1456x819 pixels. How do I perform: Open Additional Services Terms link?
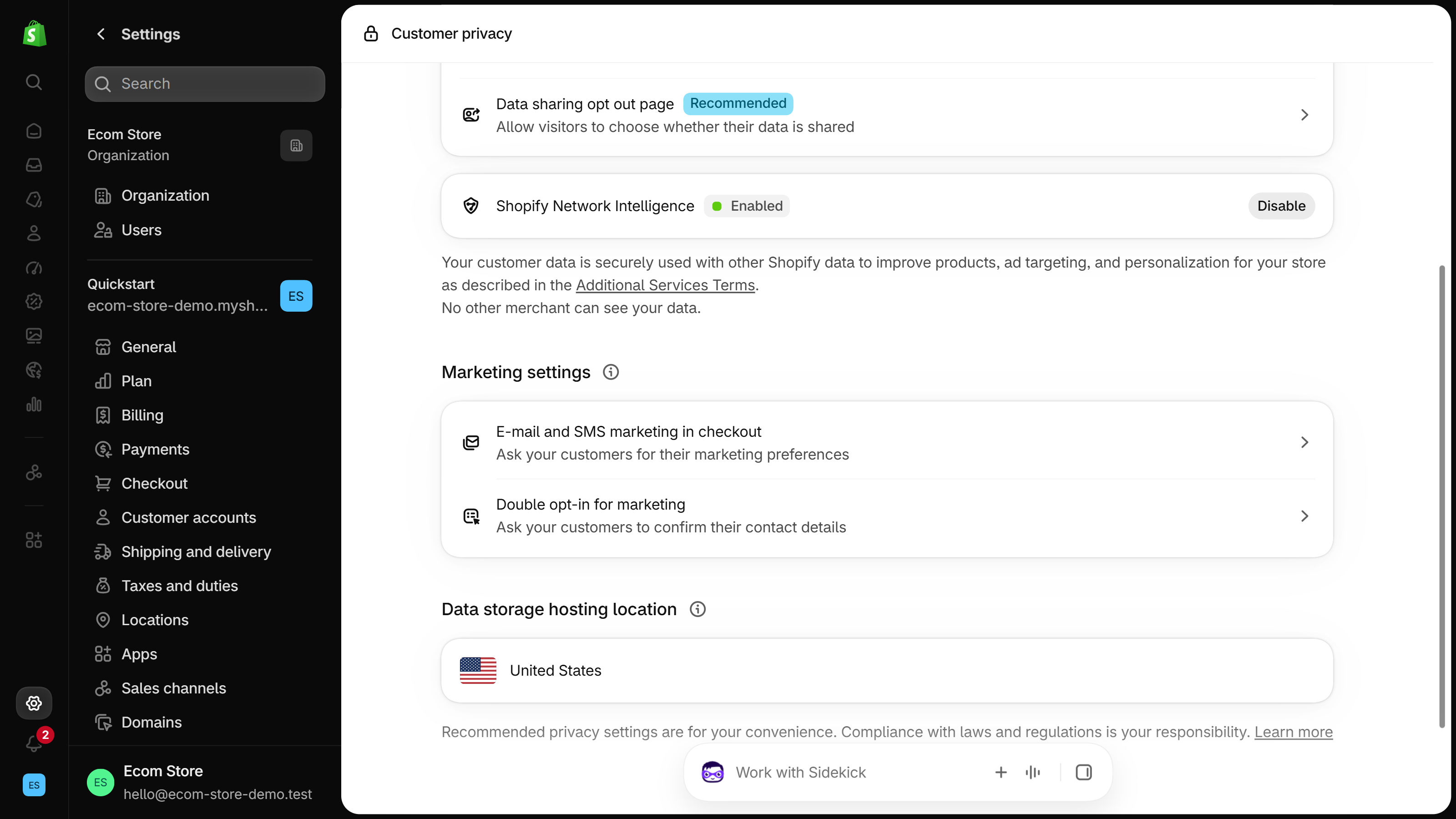click(665, 285)
